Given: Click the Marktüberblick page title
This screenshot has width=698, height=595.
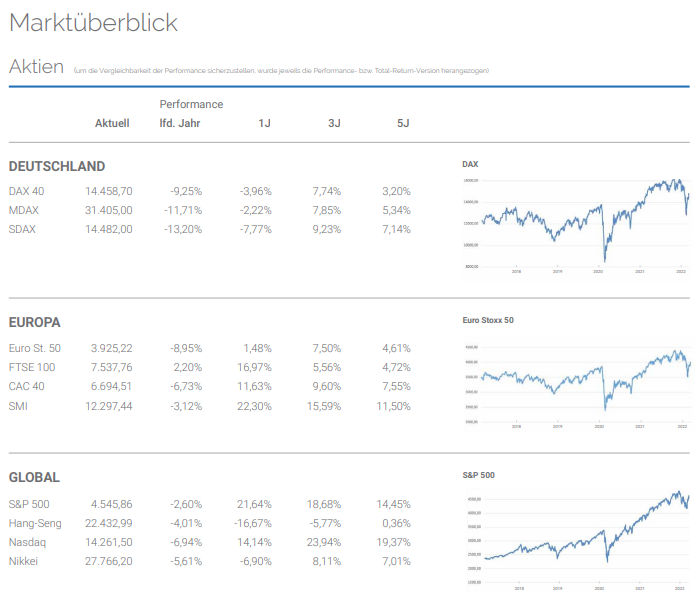Looking at the screenshot, I should (x=94, y=24).
